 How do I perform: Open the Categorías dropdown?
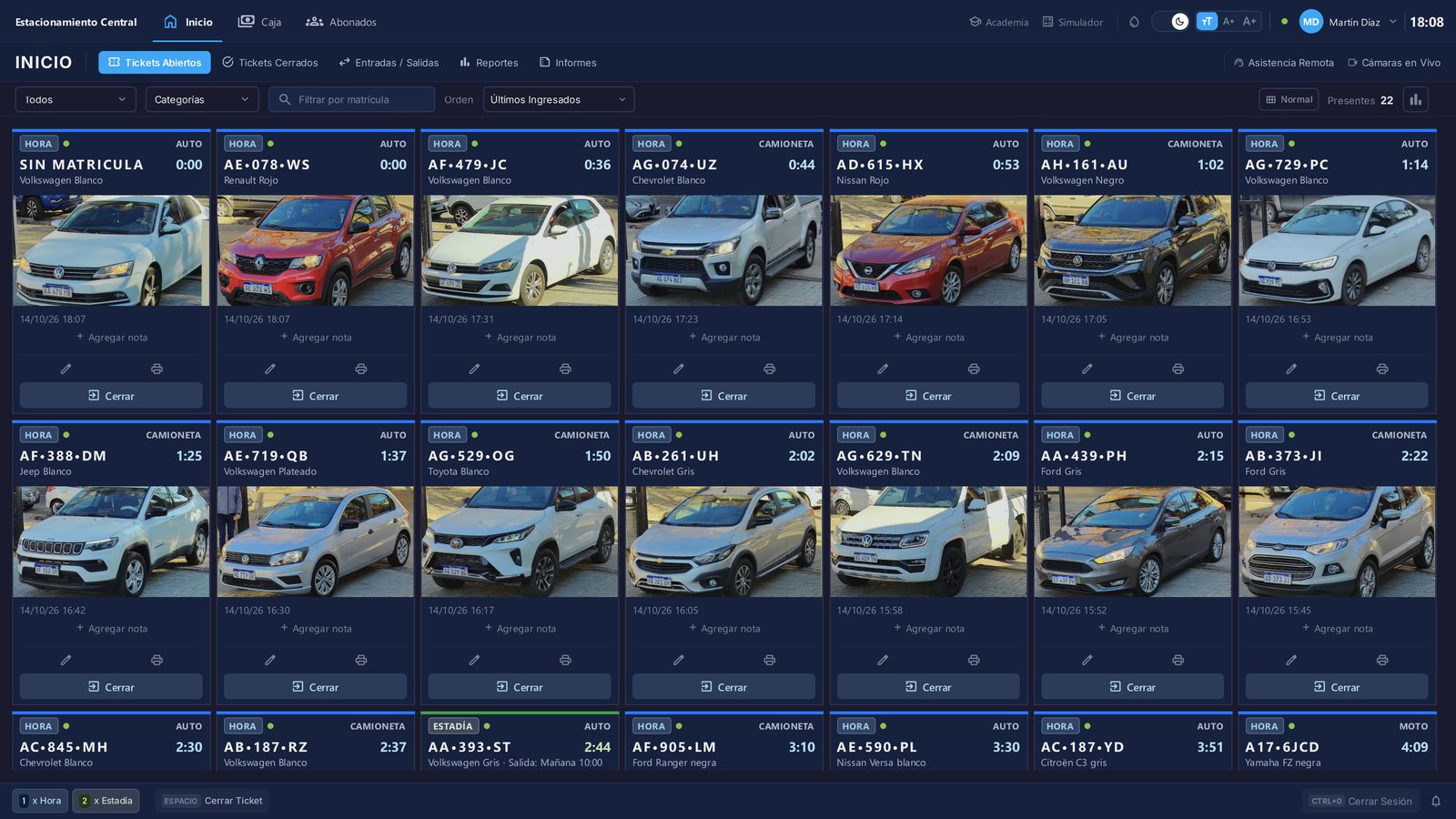(x=202, y=99)
